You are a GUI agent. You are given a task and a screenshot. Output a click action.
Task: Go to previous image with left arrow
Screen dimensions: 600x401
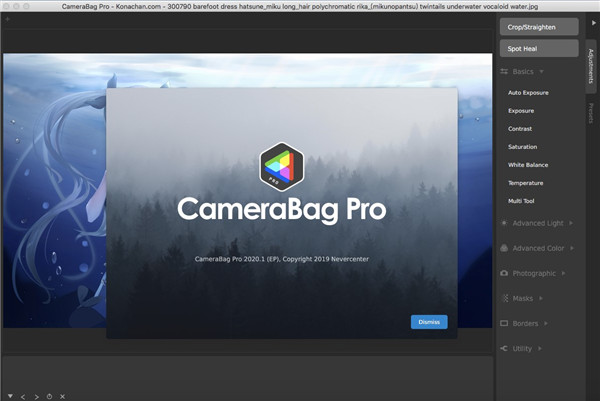(23, 396)
